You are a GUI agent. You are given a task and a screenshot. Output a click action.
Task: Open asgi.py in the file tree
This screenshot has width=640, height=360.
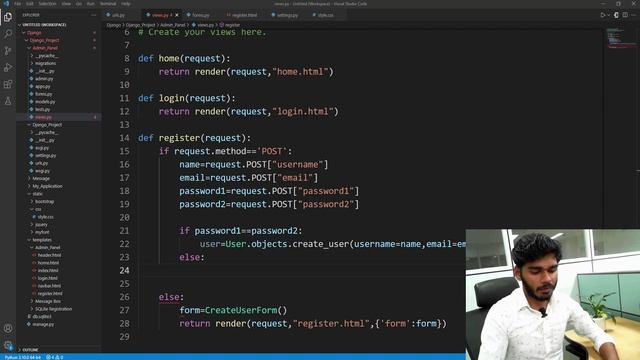pyautogui.click(x=42, y=148)
